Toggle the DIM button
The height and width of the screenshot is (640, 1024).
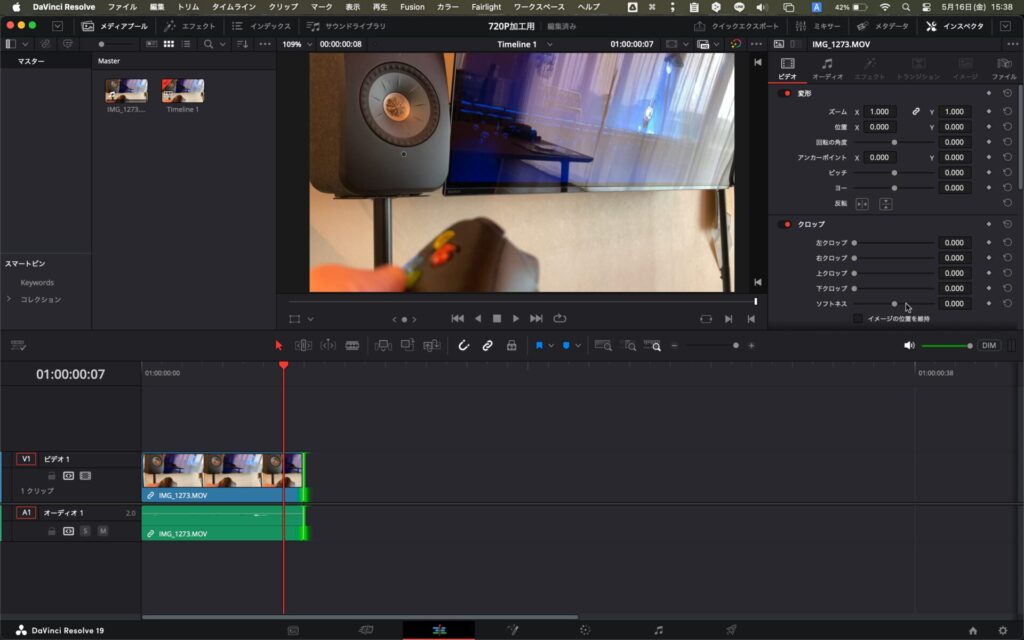point(989,345)
